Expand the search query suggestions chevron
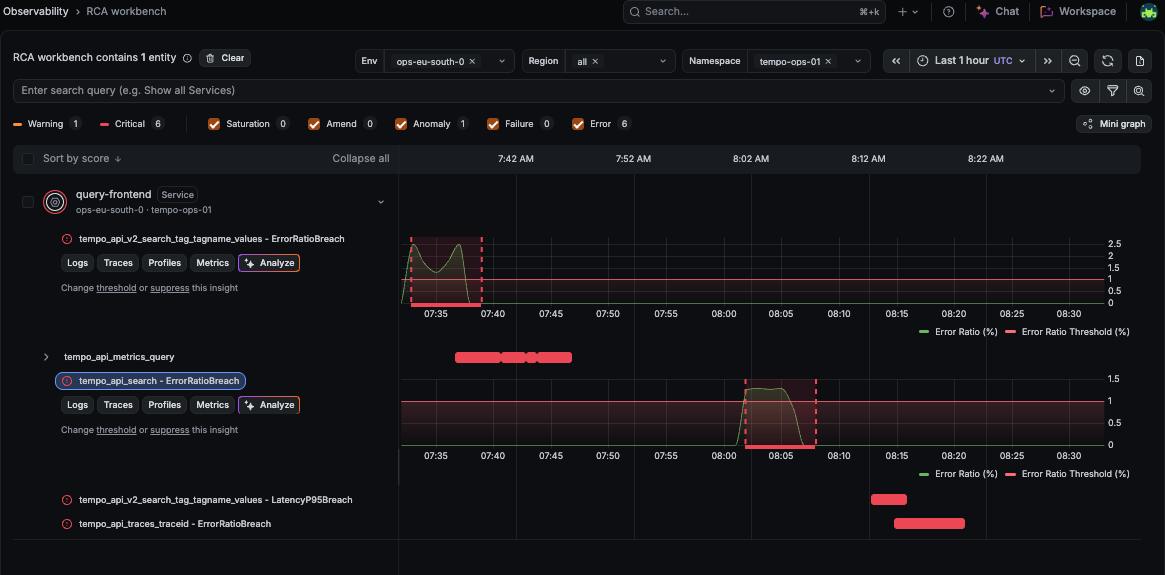Screen dimensions: 1165x575 click(1052, 91)
